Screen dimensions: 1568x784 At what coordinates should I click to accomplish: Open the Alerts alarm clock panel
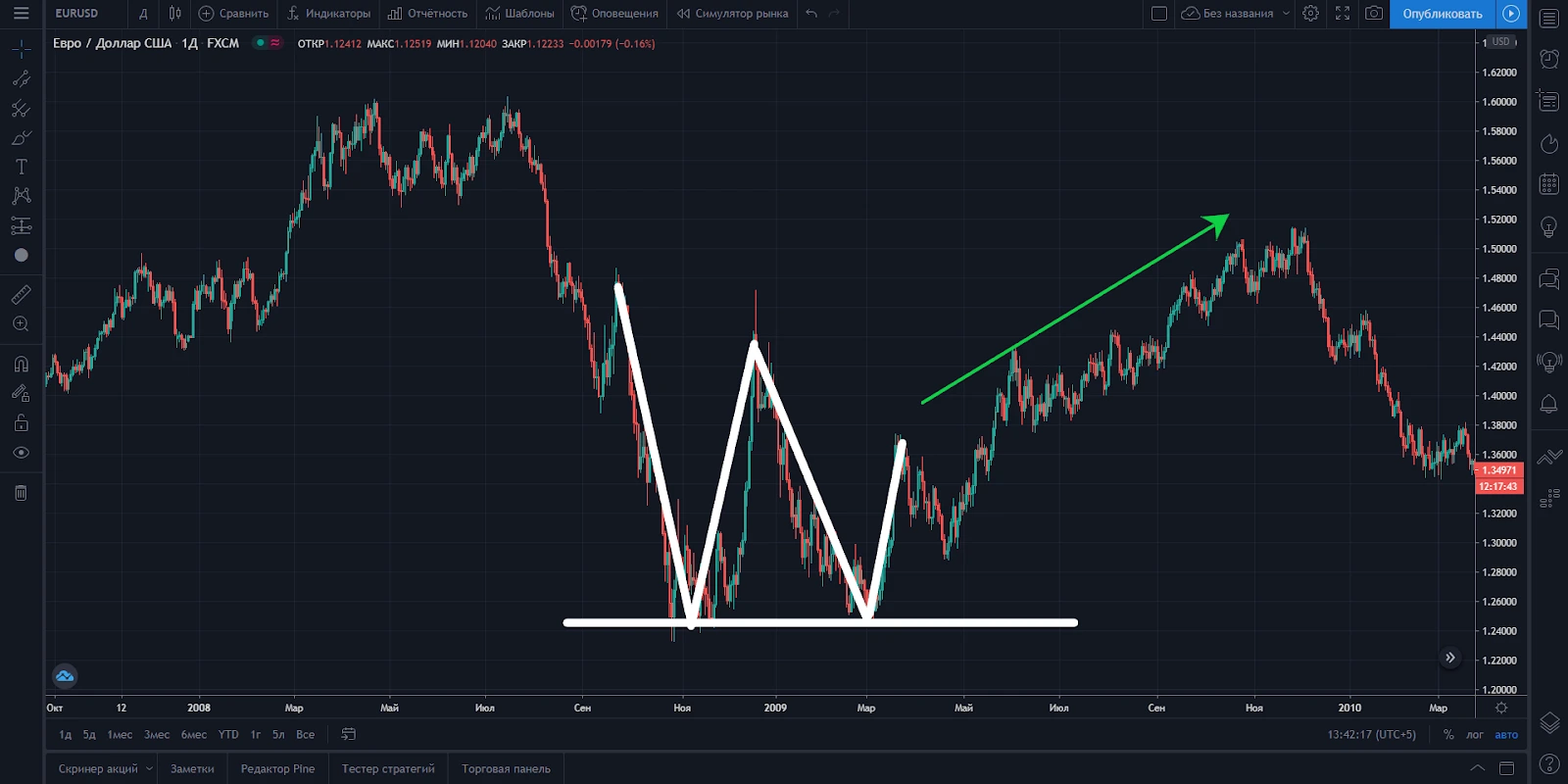tap(1548, 59)
